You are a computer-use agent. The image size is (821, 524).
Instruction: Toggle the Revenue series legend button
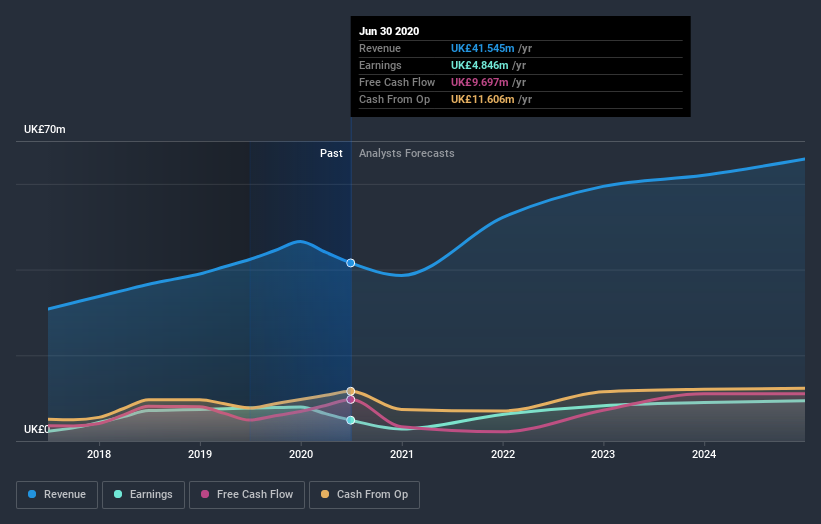pyautogui.click(x=57, y=495)
